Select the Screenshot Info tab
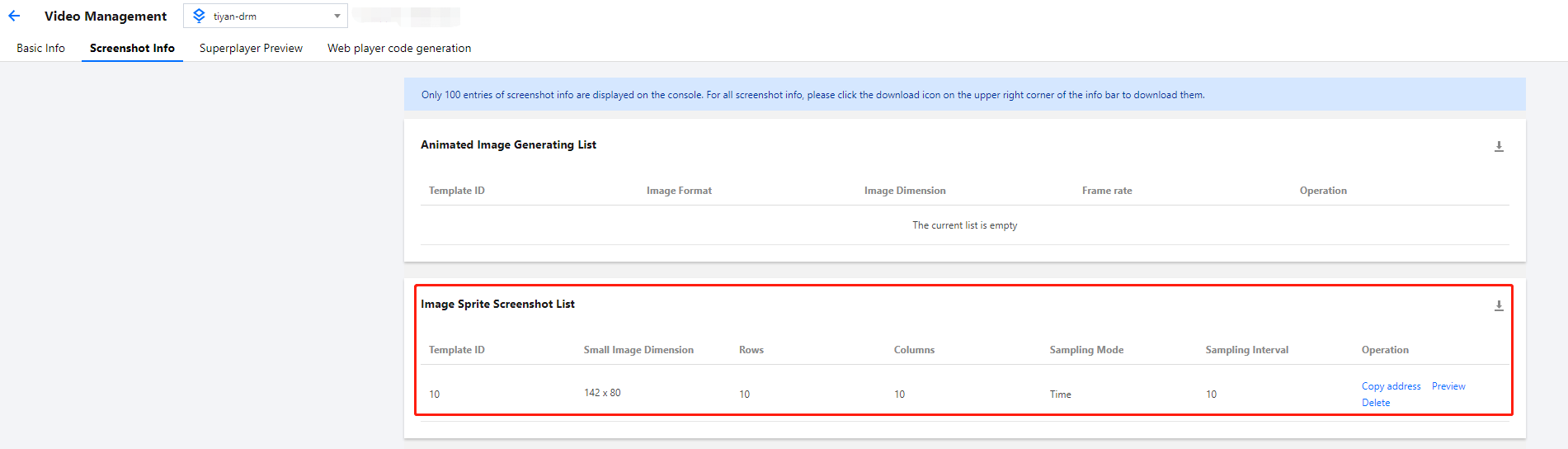Image resolution: width=1568 pixels, height=449 pixels. 132,48
